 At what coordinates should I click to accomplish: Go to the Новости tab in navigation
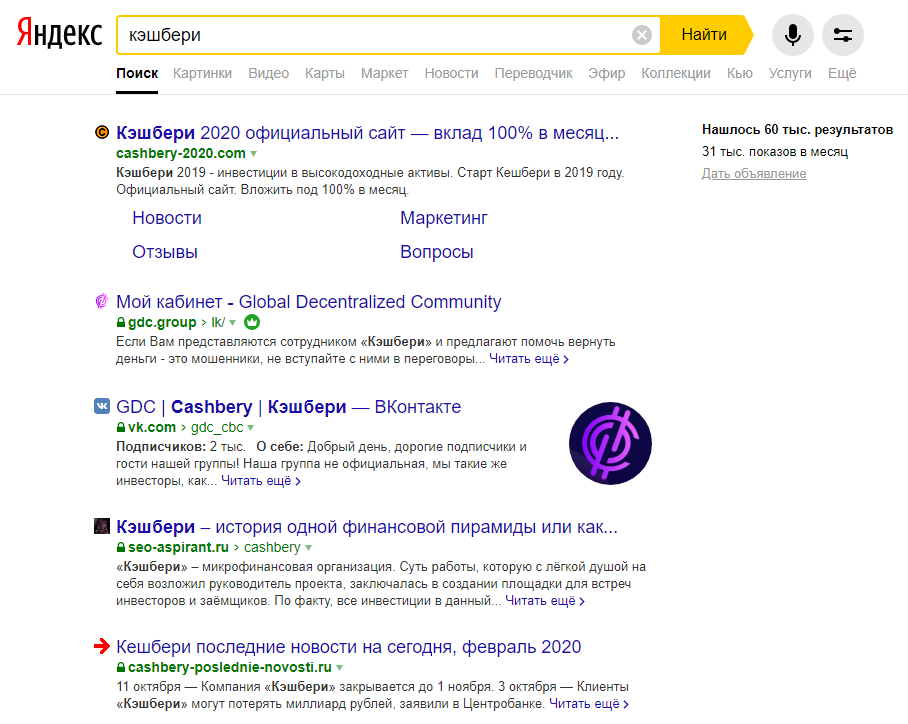pos(451,74)
